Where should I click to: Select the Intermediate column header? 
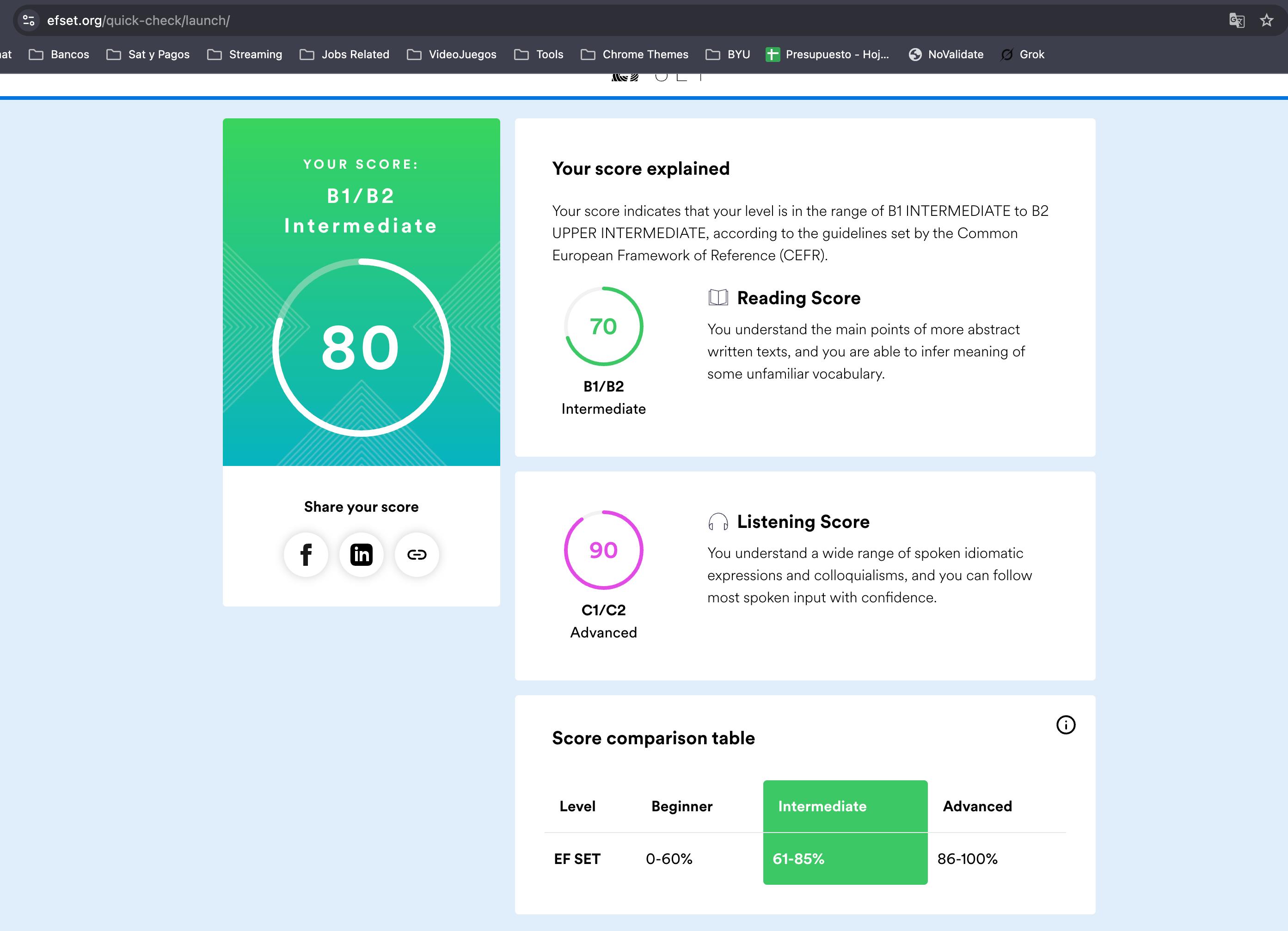click(x=845, y=806)
